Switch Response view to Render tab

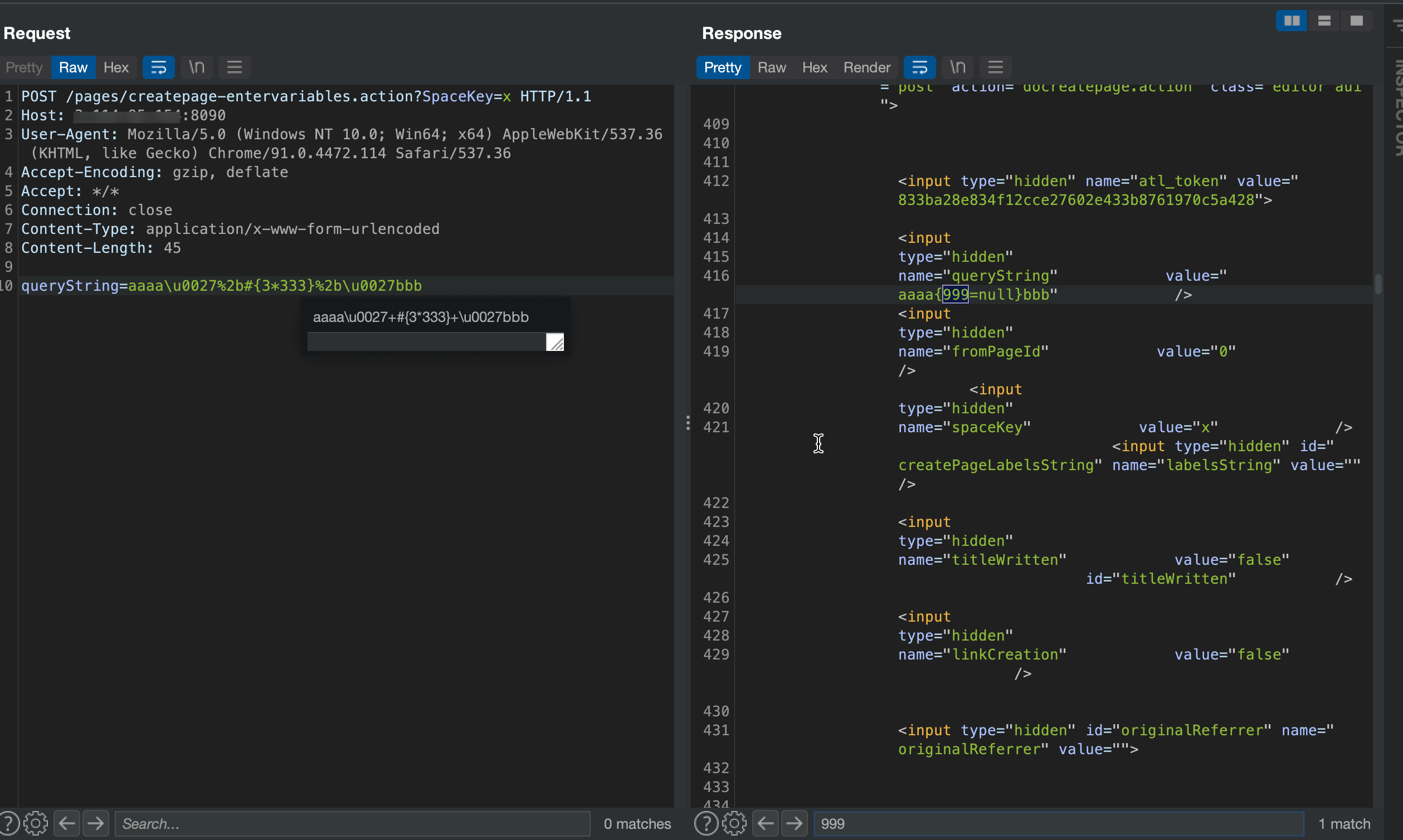866,67
